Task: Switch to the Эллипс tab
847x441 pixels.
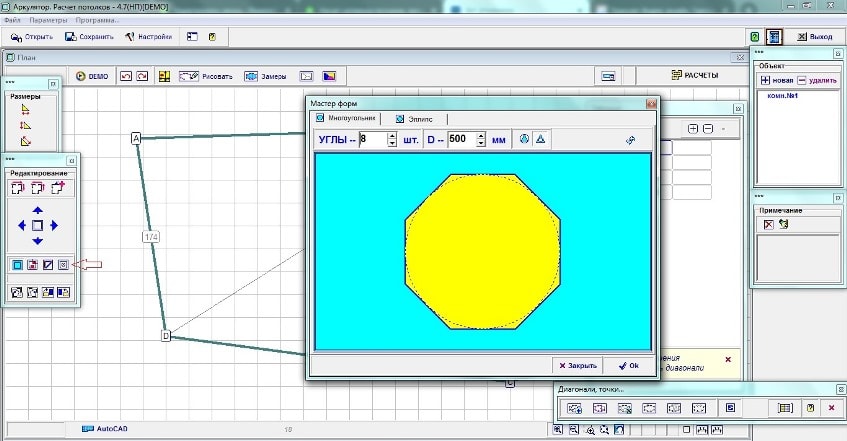Action: point(420,118)
